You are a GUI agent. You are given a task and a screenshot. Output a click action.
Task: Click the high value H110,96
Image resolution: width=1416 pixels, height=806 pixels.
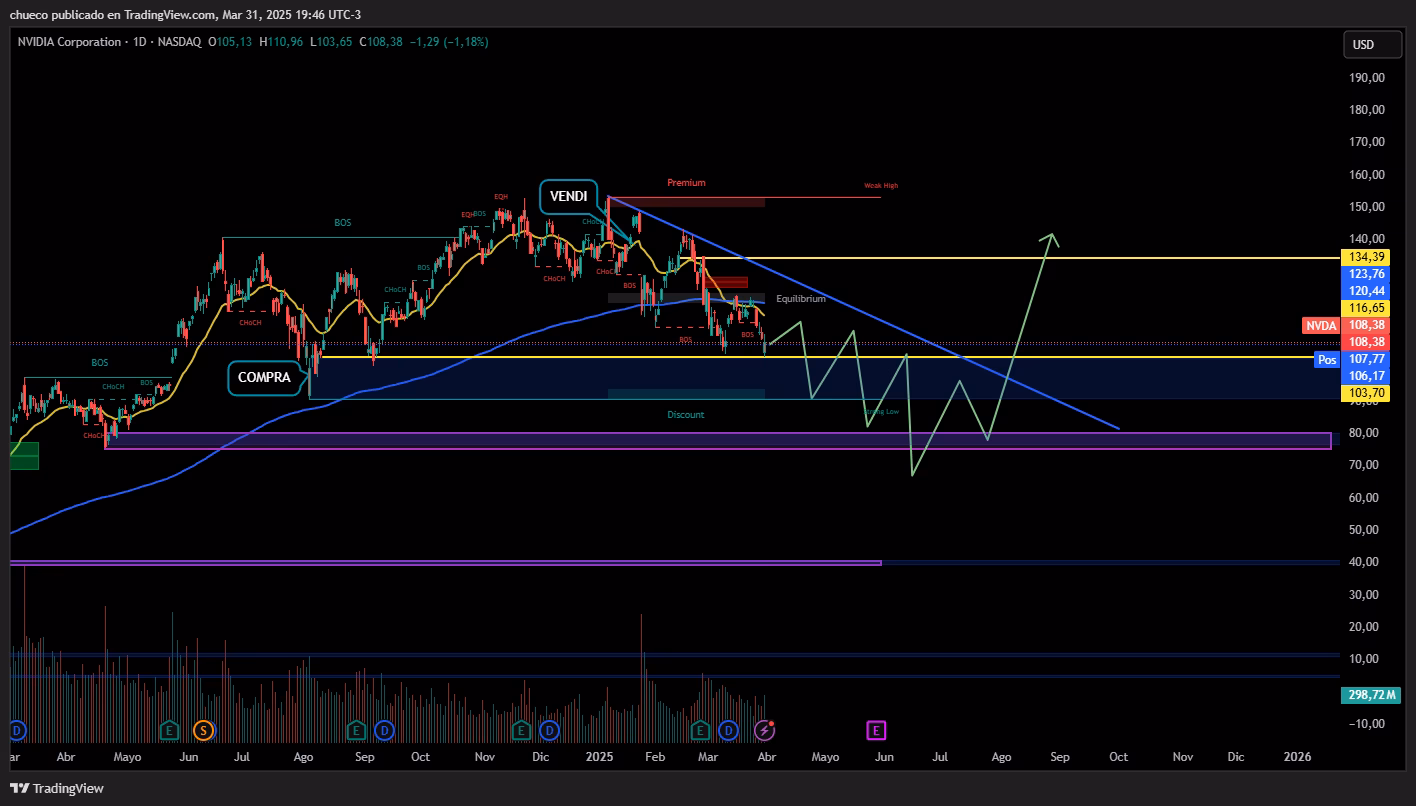click(283, 42)
